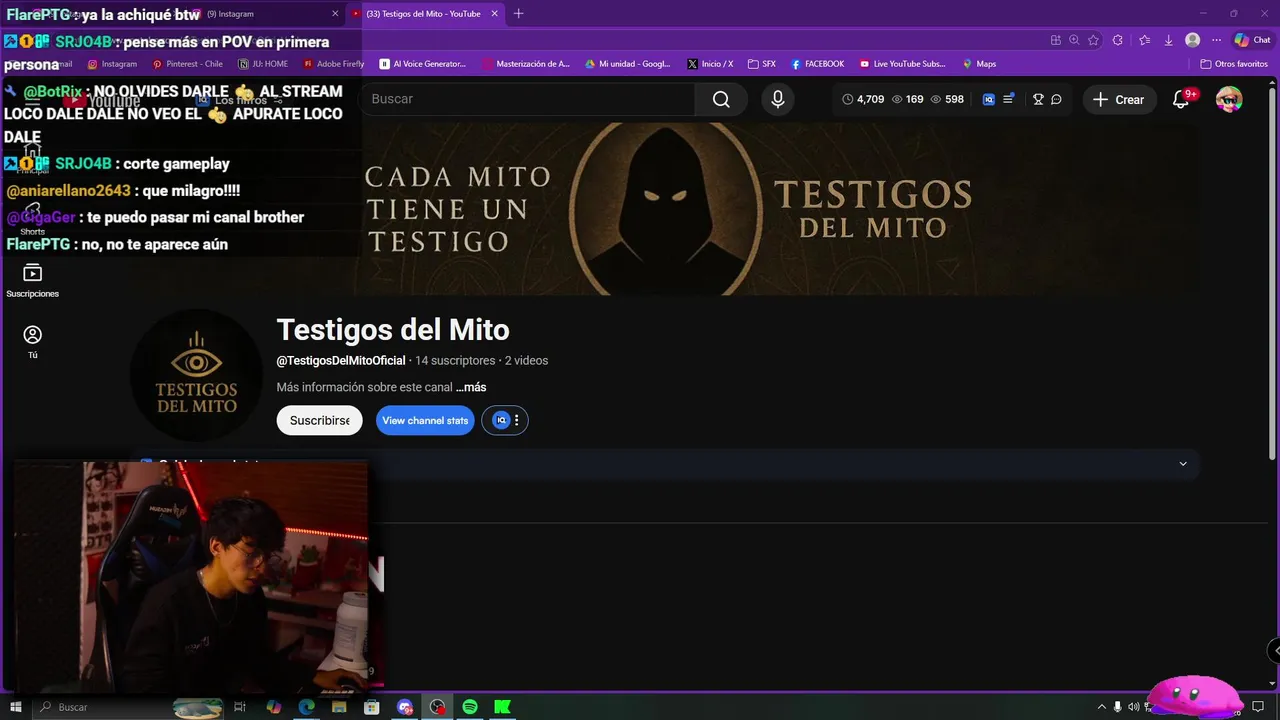Image resolution: width=1280 pixels, height=720 pixels.
Task: Open a new browser tab
Action: click(518, 14)
